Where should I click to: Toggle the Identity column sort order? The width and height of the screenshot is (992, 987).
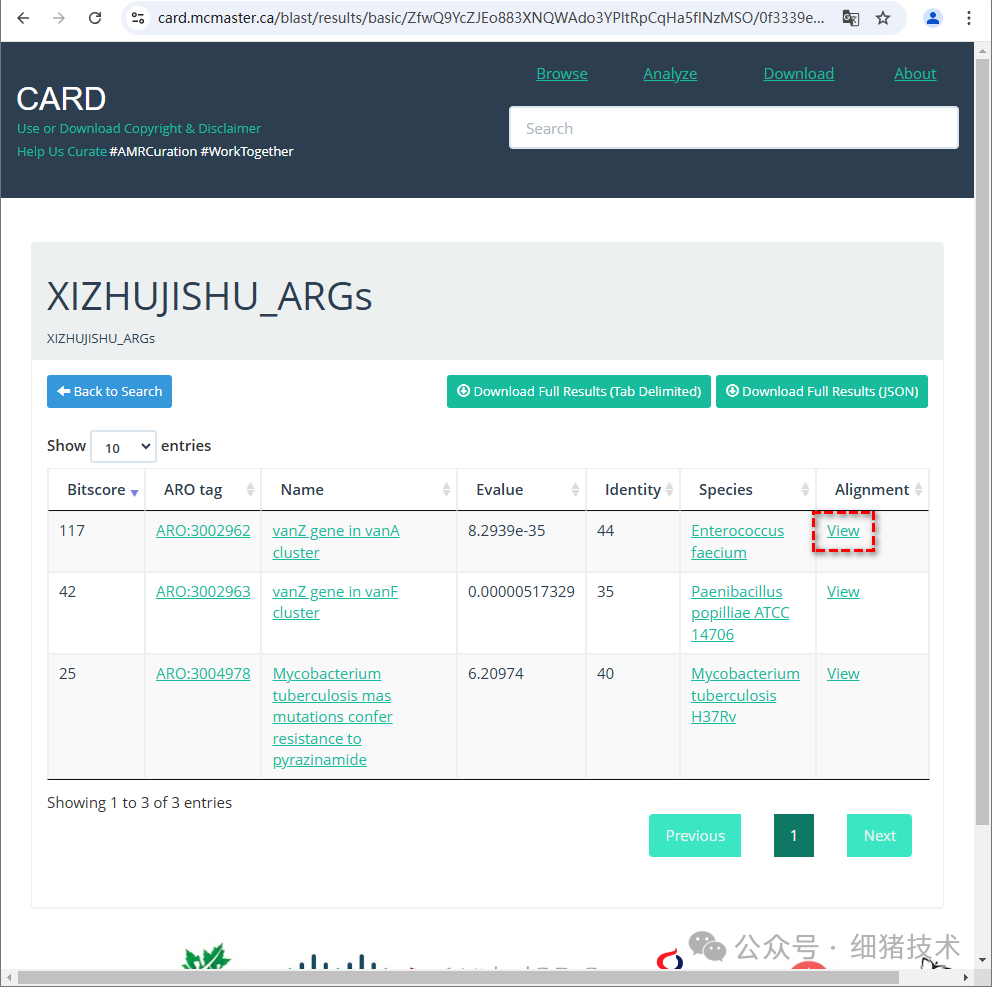670,490
